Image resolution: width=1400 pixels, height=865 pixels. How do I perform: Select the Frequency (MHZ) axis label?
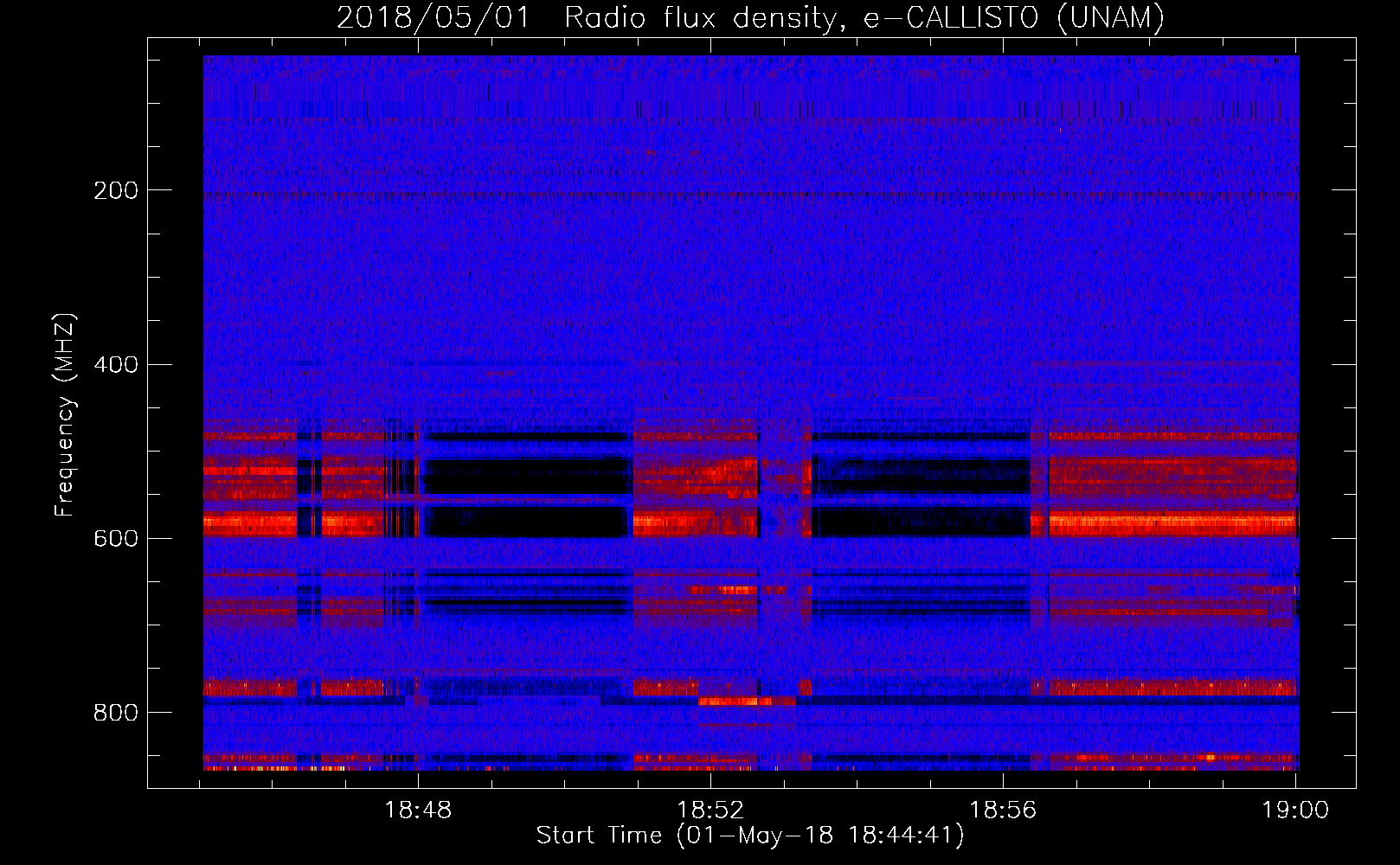click(65, 415)
